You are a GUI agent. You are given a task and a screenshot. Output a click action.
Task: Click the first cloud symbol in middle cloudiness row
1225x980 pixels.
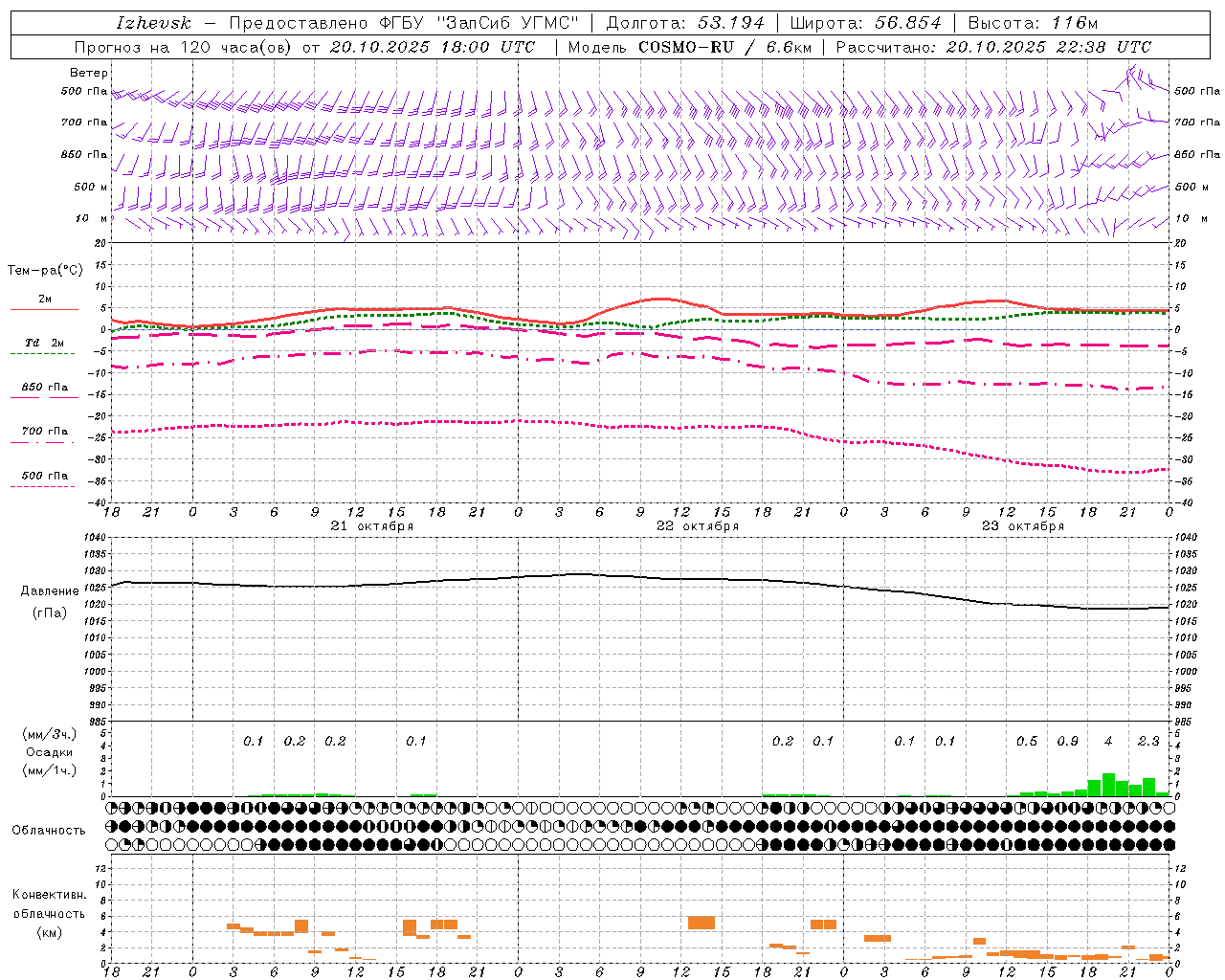point(111,826)
